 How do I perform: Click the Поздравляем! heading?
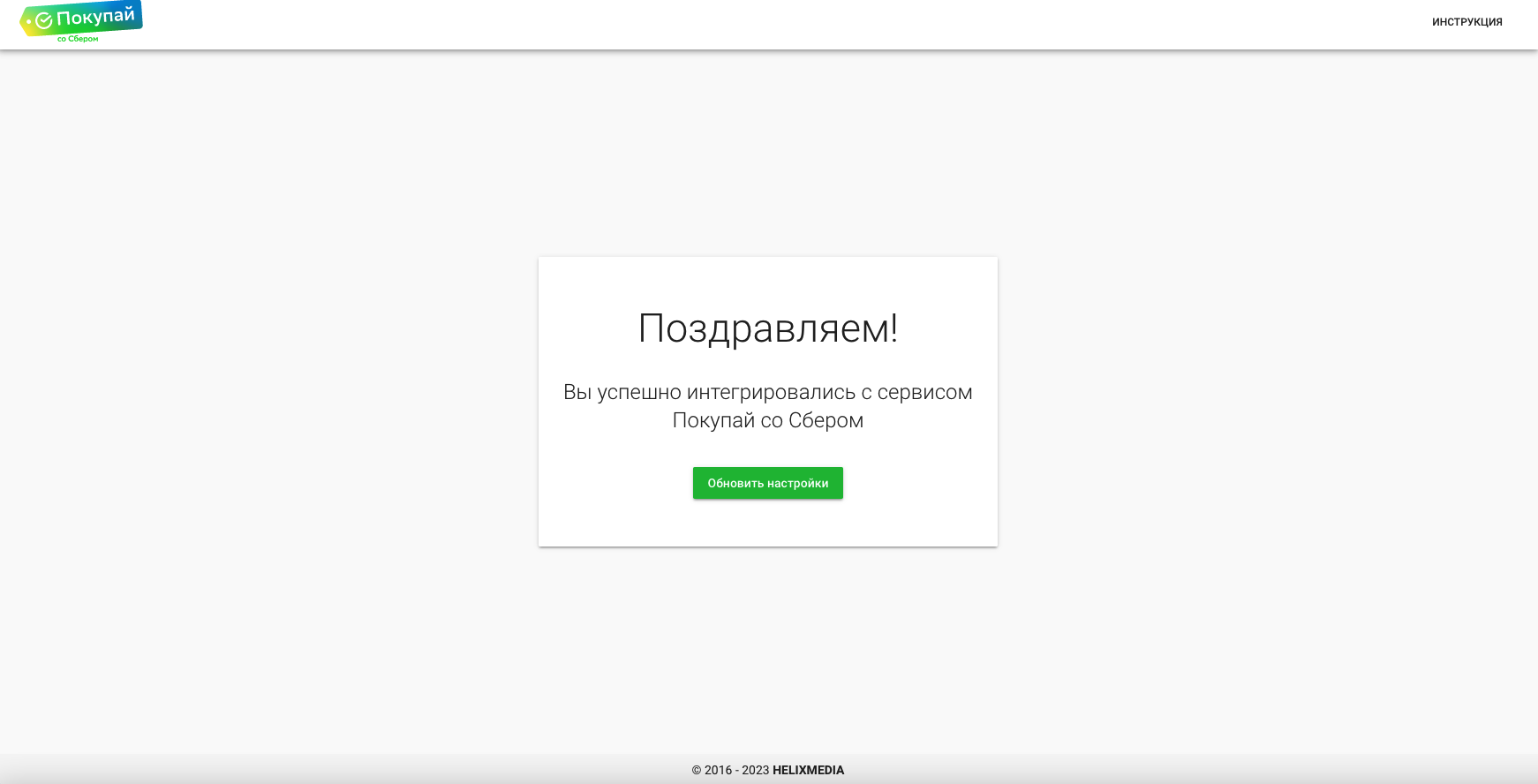tap(768, 328)
